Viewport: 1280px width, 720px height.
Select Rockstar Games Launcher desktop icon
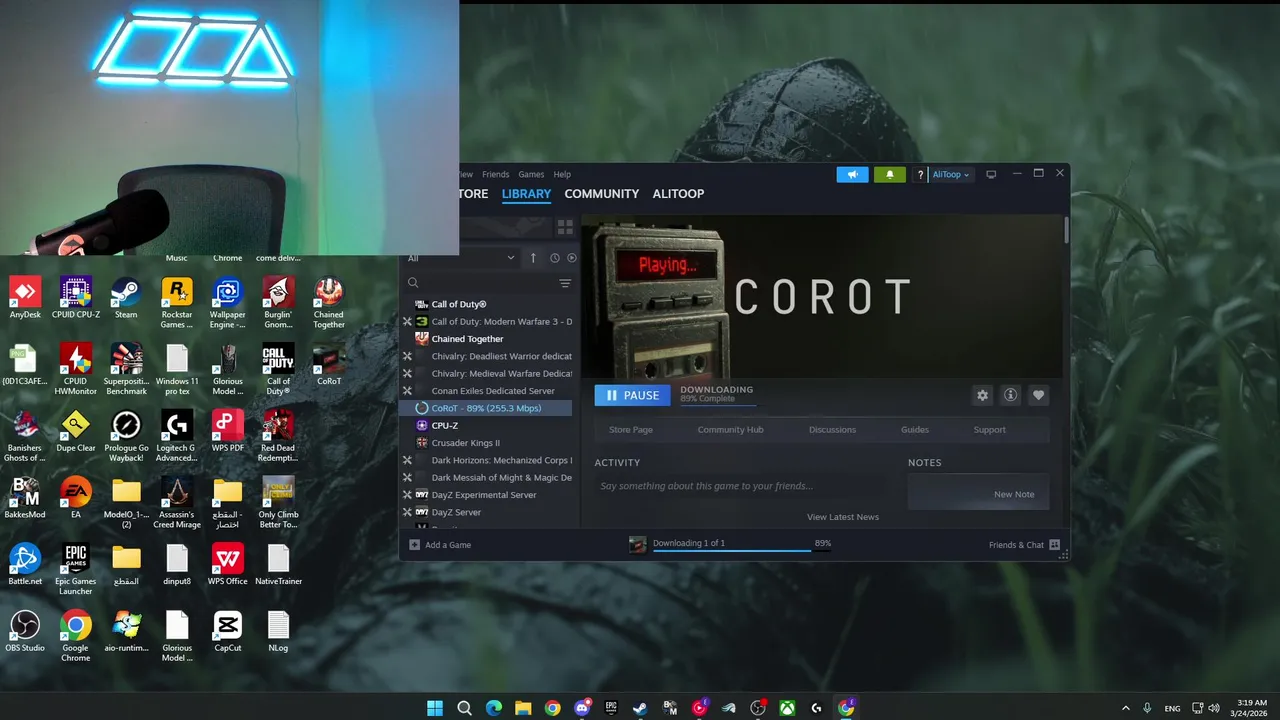click(x=177, y=303)
